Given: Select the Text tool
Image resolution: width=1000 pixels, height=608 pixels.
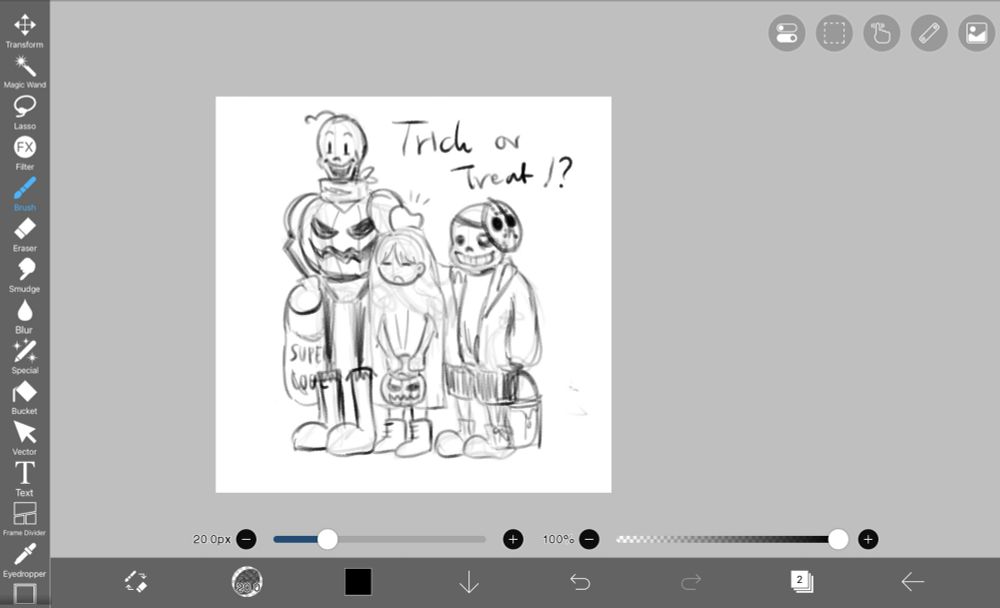Looking at the screenshot, I should pos(24,479).
